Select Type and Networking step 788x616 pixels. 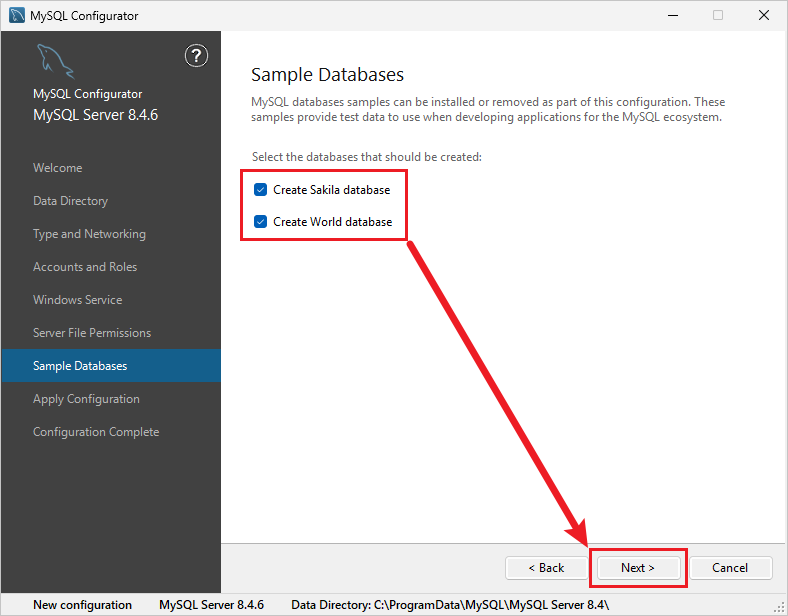click(x=89, y=234)
